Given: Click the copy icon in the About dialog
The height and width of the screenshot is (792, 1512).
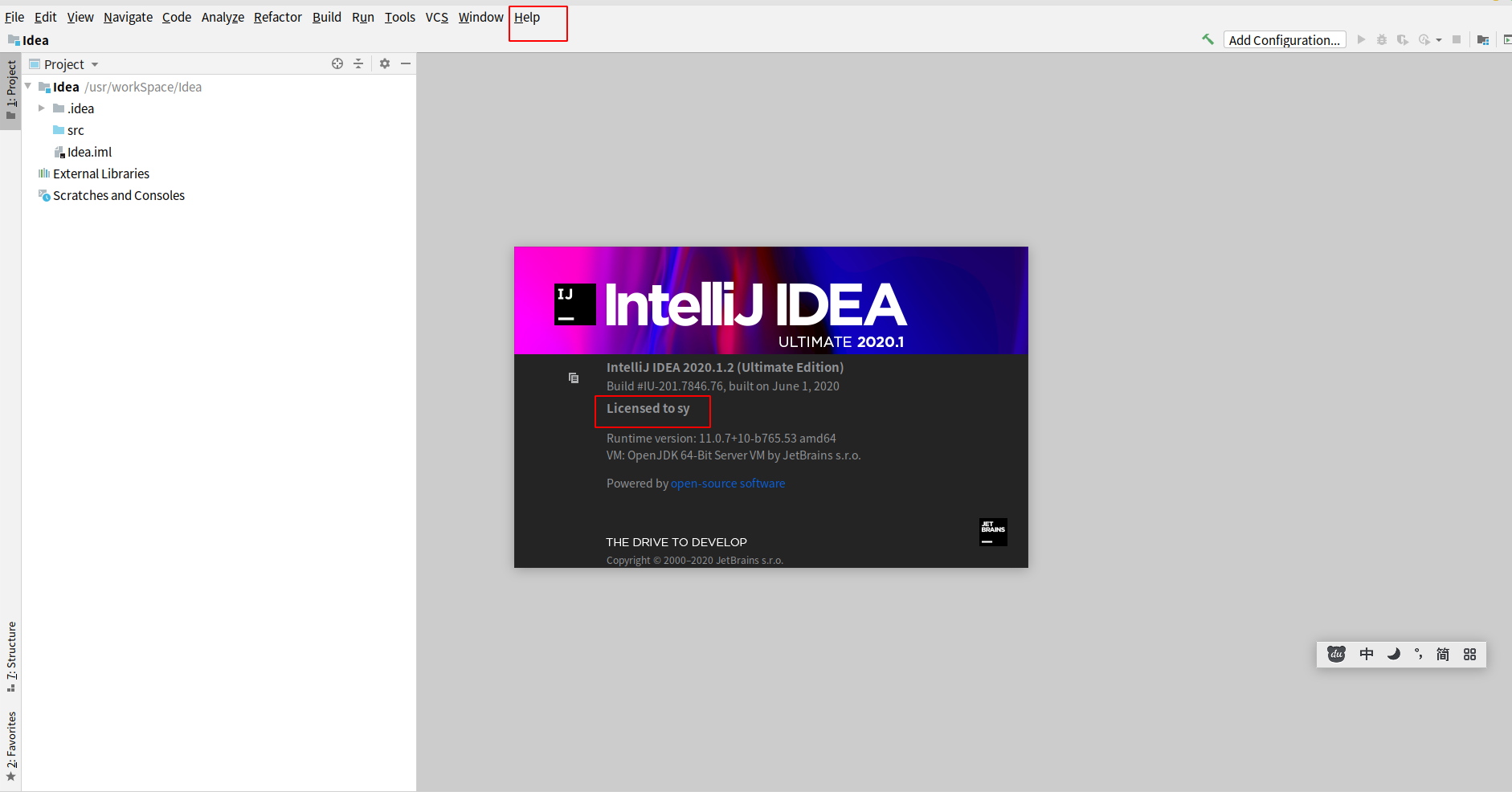Looking at the screenshot, I should point(574,378).
